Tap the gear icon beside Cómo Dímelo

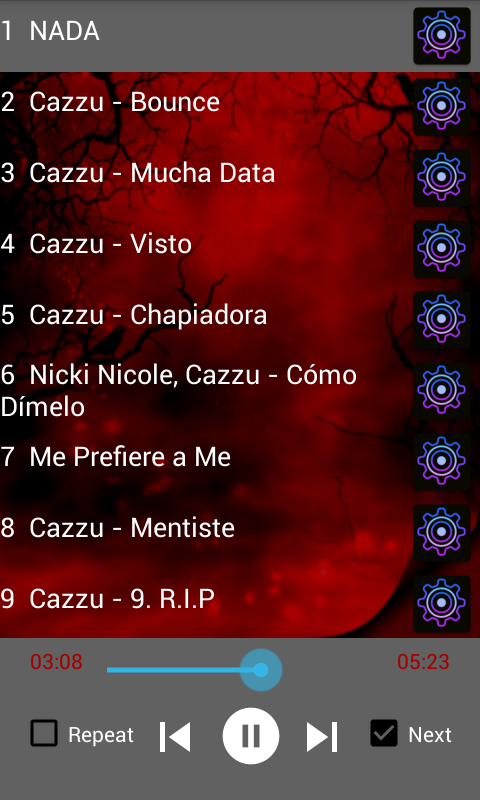coord(442,390)
